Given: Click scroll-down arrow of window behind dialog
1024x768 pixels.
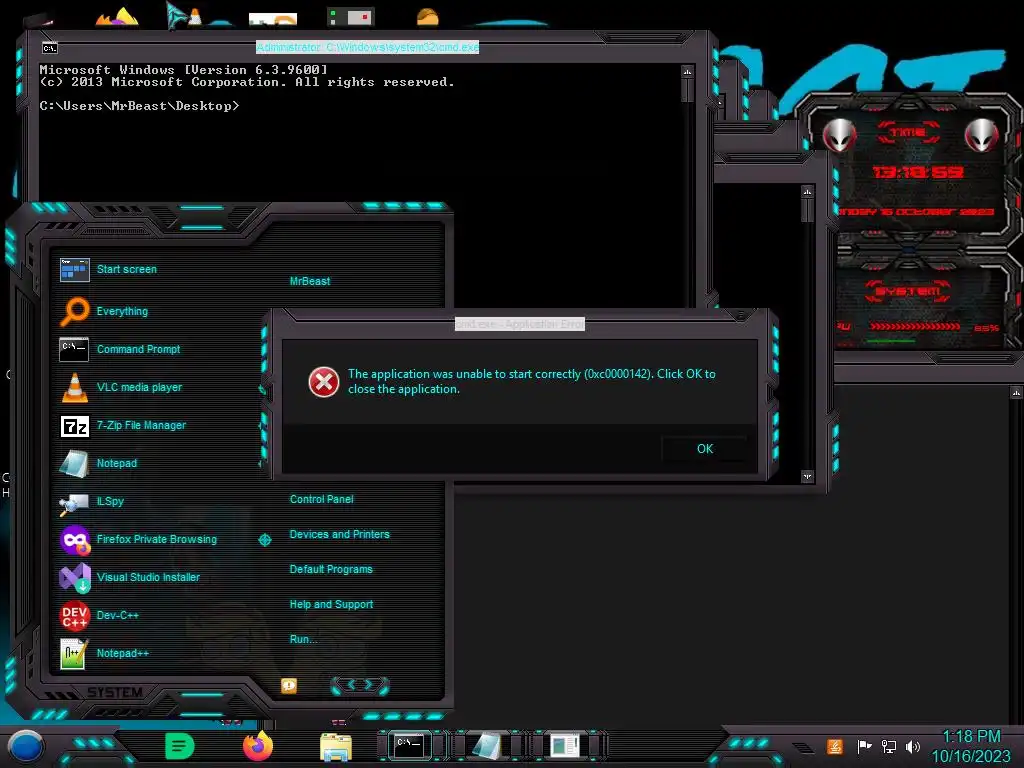Looking at the screenshot, I should tap(808, 476).
